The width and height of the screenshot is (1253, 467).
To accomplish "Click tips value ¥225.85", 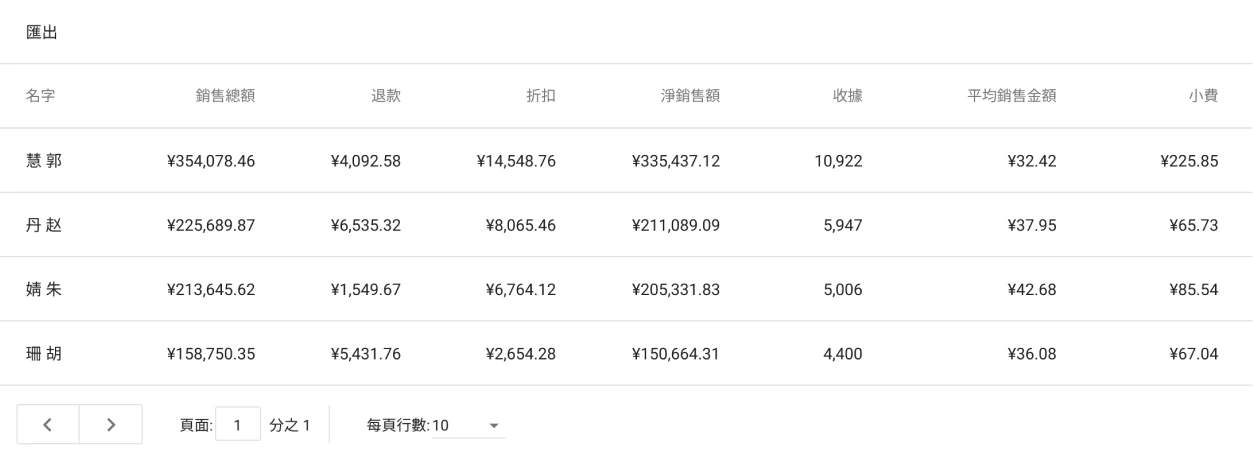I will [1189, 161].
